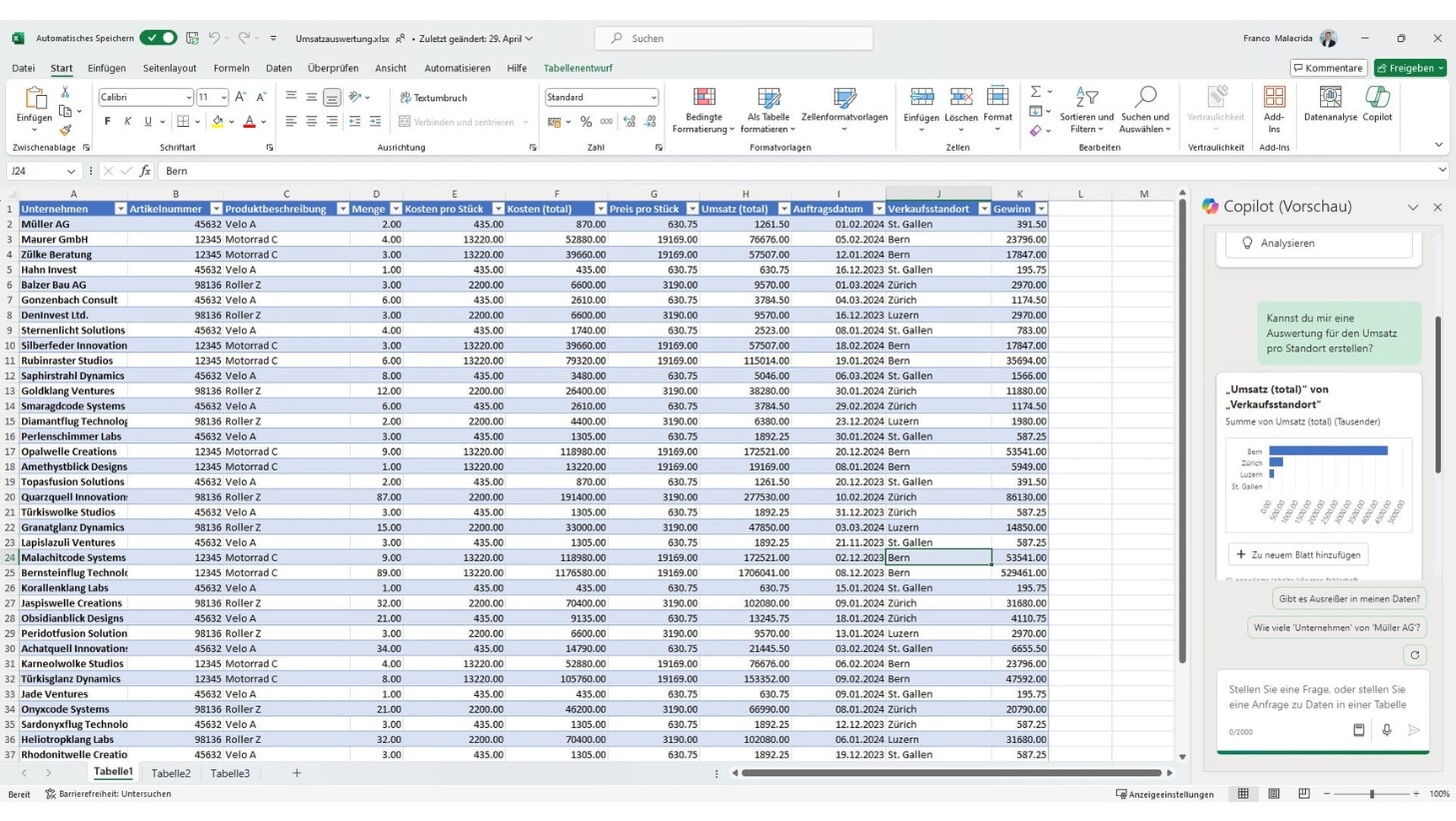The width and height of the screenshot is (1456, 821).
Task: Click the Borders icon
Action: (183, 122)
